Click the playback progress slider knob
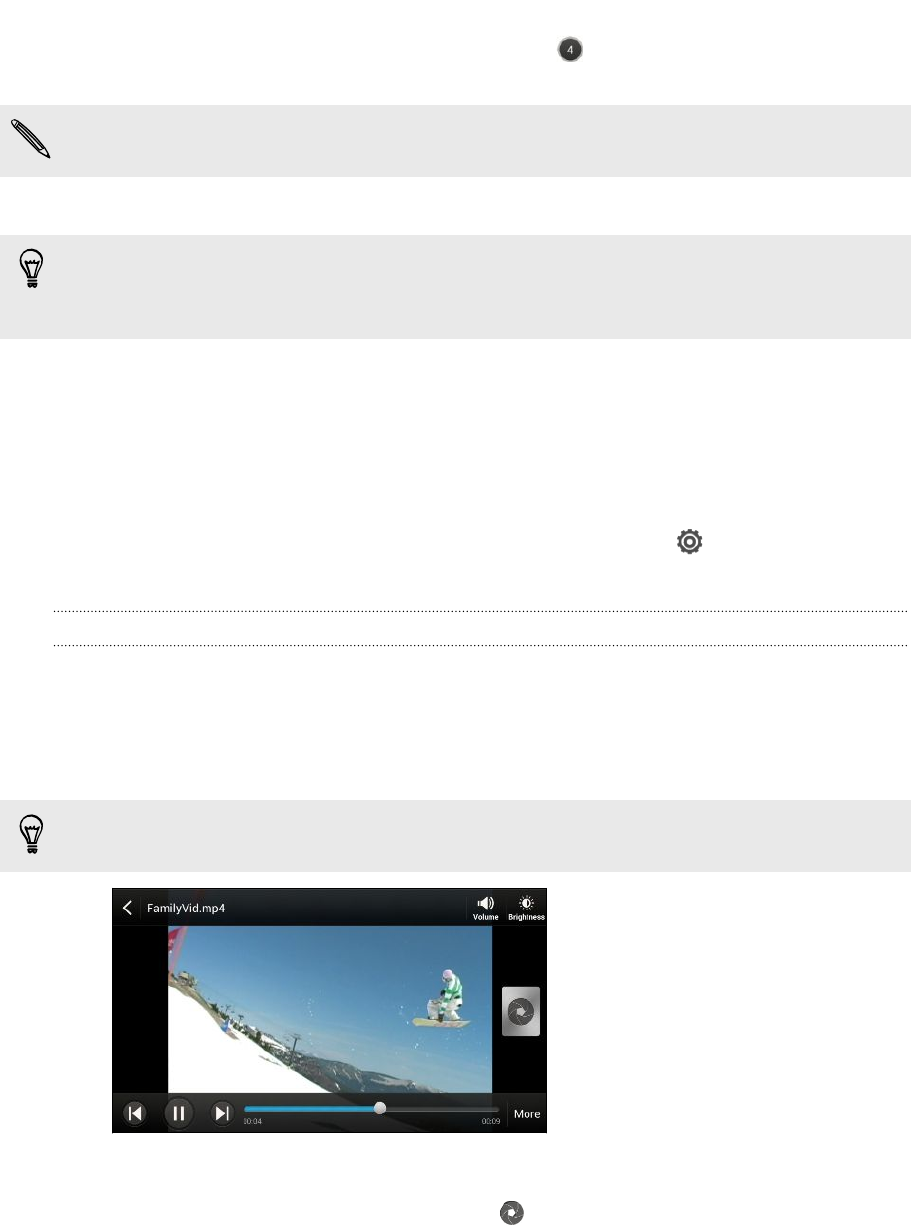Screen dimensions: 911x1226 [380, 1108]
